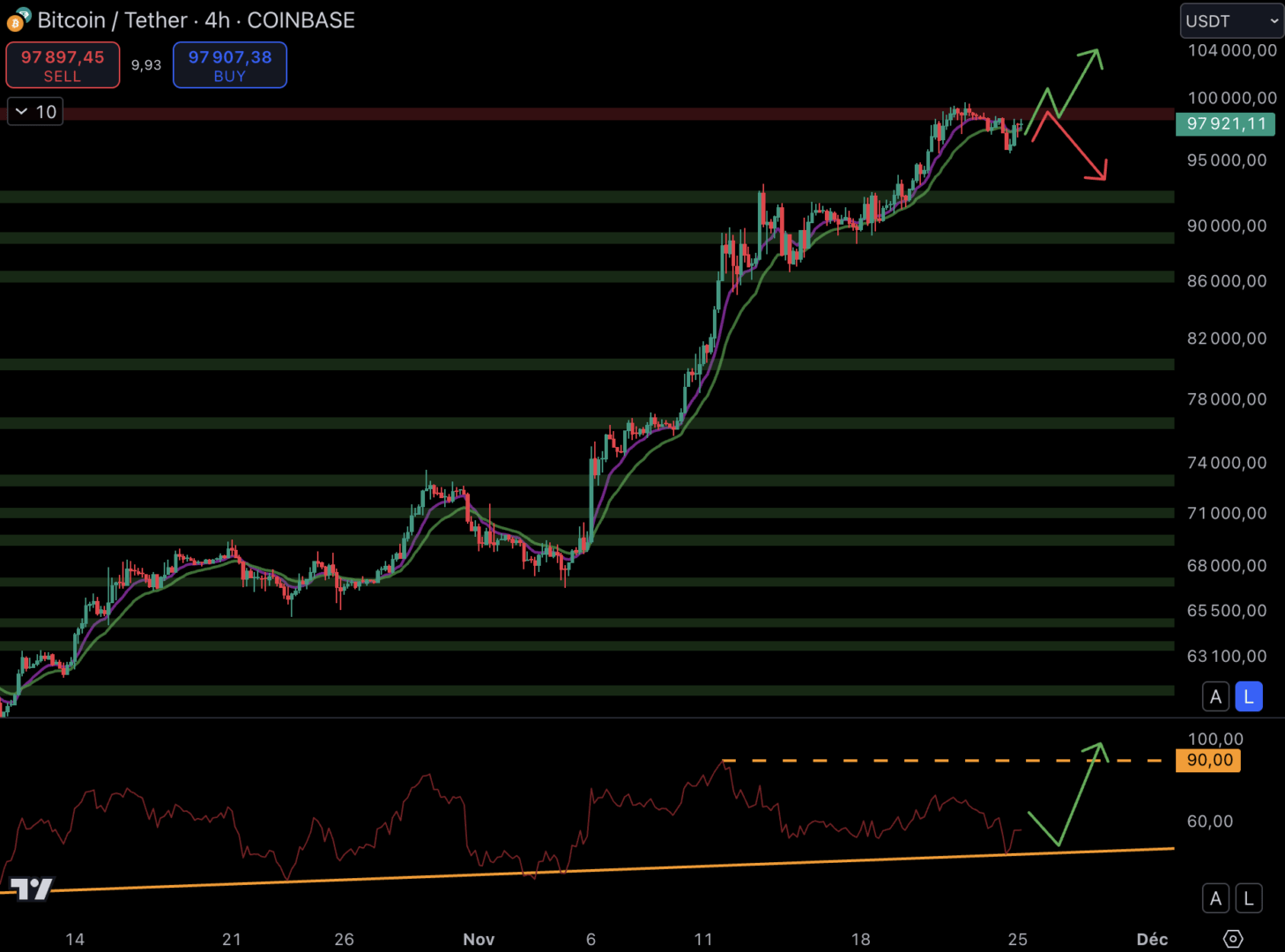Click the green current price label 97 921,11
Viewport: 1285px width, 952px height.
pos(1225,123)
